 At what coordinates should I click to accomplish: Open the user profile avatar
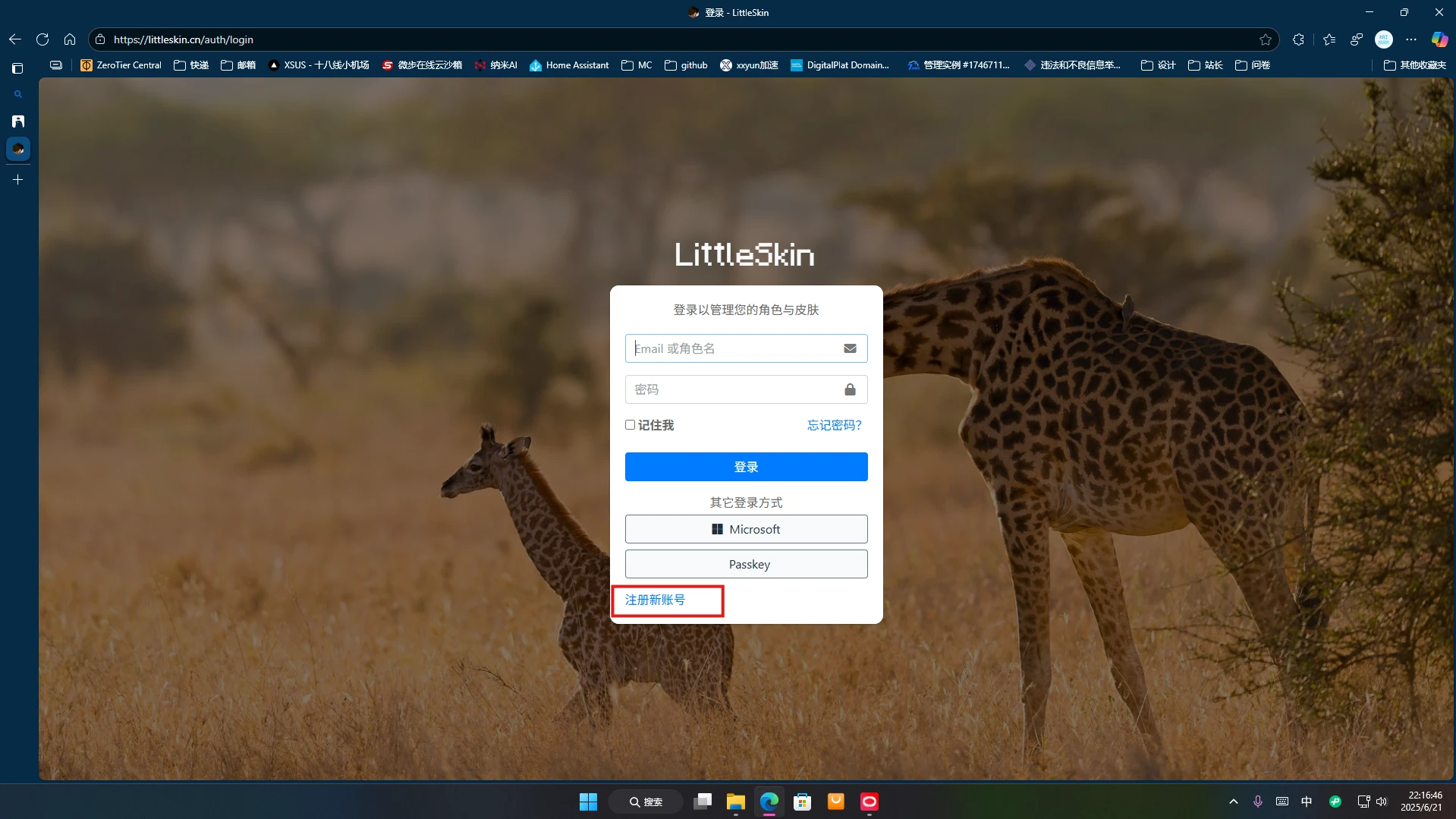coord(1384,39)
